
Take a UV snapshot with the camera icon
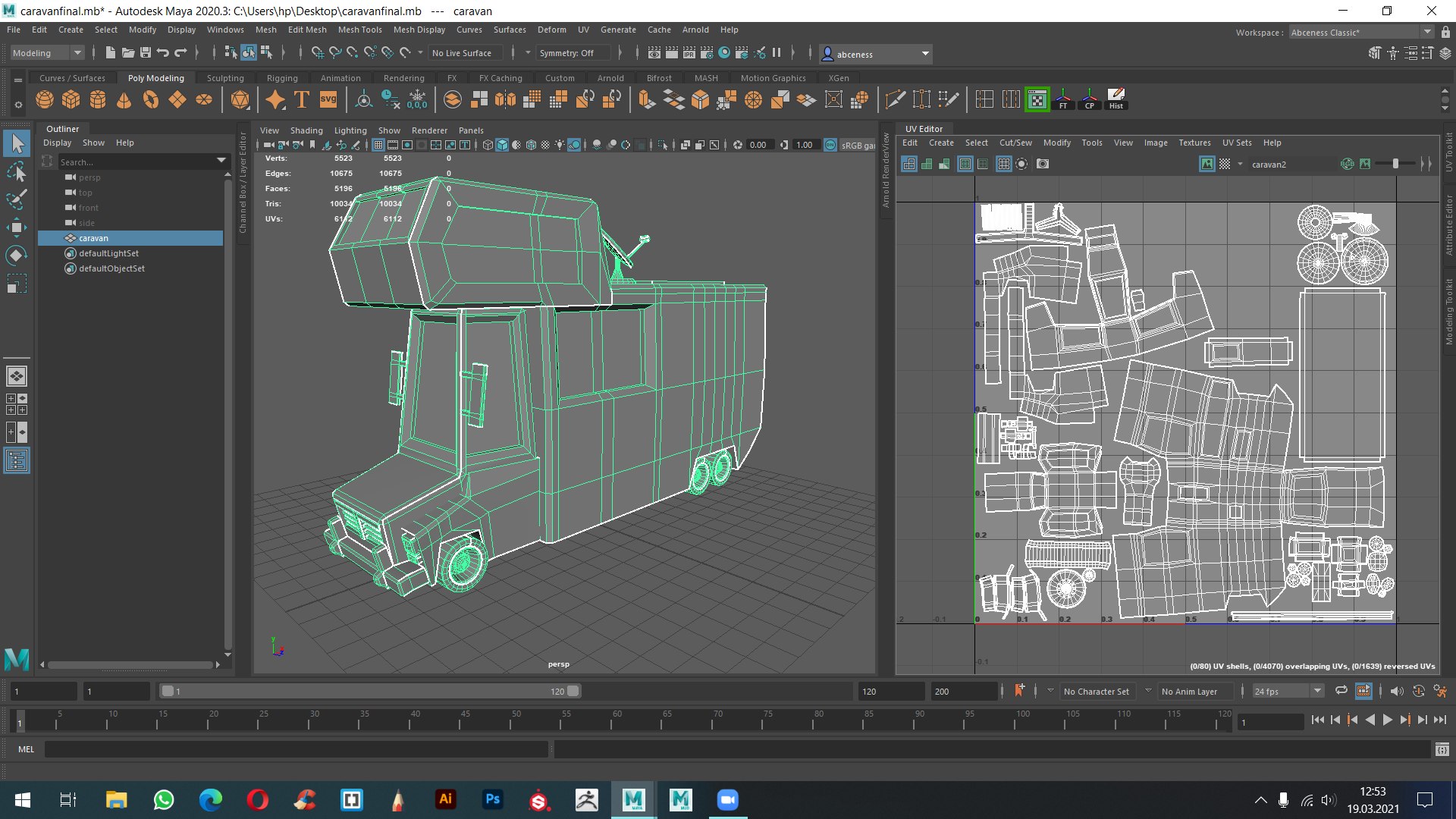pos(1043,164)
